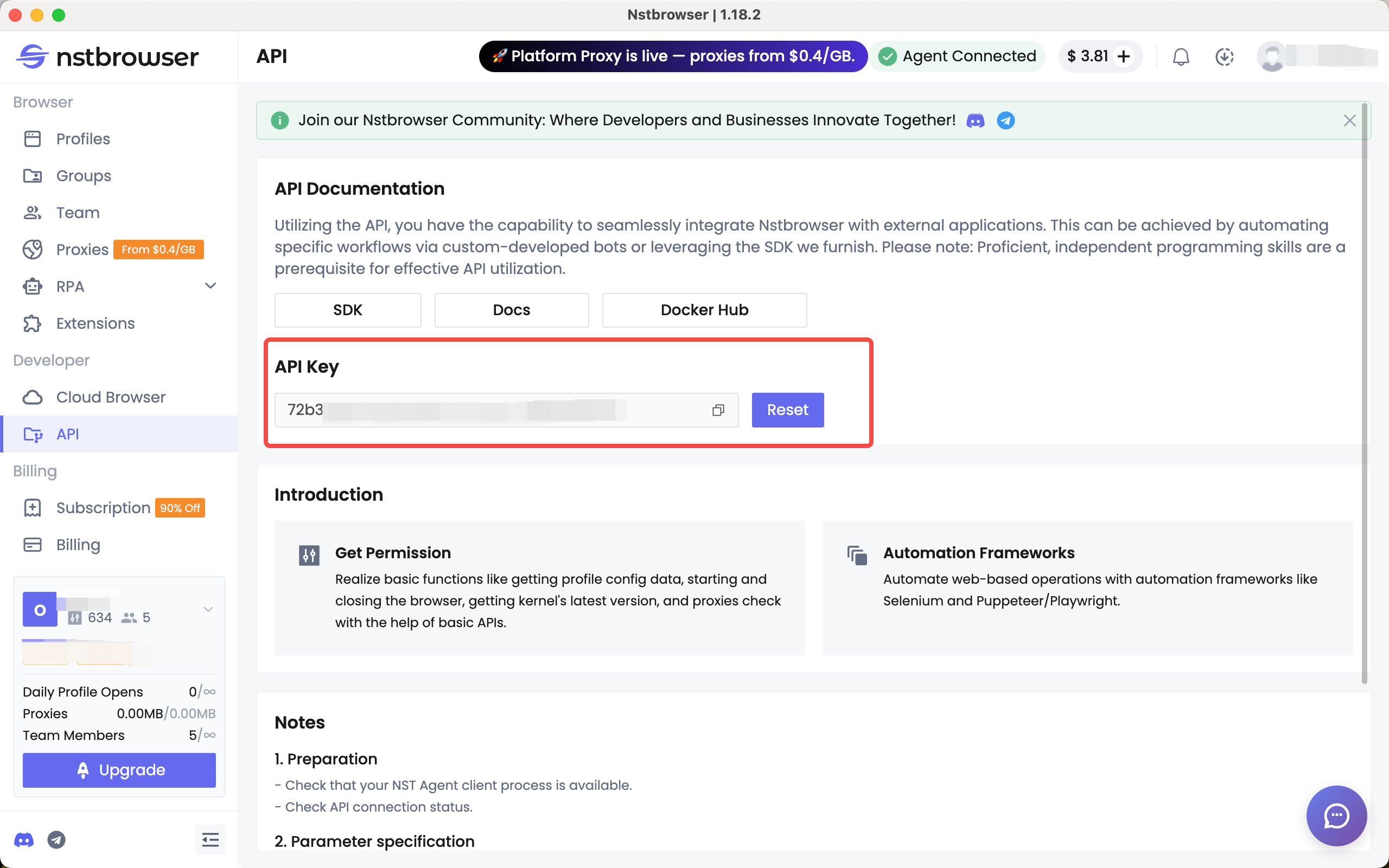This screenshot has height=868, width=1389.
Task: Click the download icon in the top bar
Action: tap(1224, 56)
